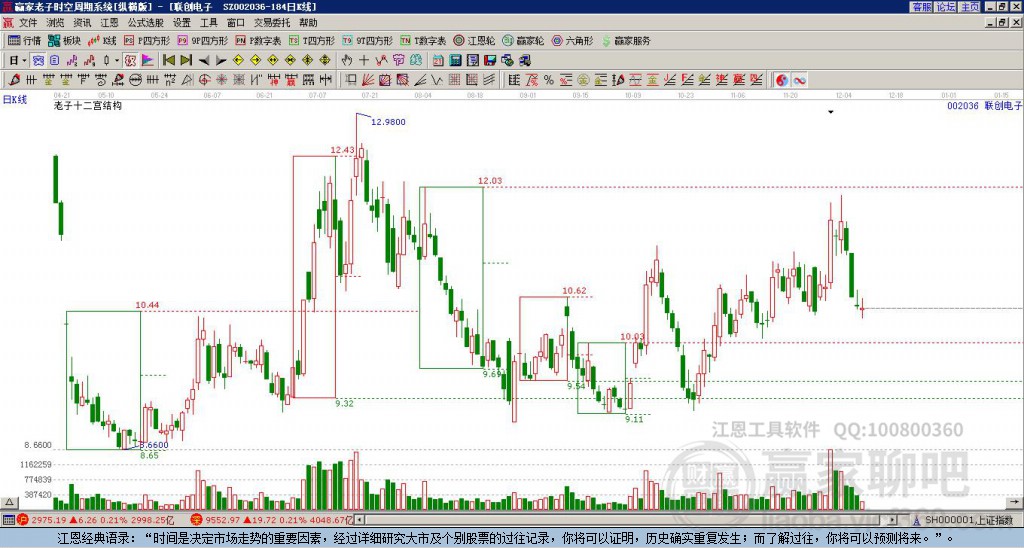Click the 12.9800 high price label
Viewport: 1024px width, 548px height.
[388, 121]
